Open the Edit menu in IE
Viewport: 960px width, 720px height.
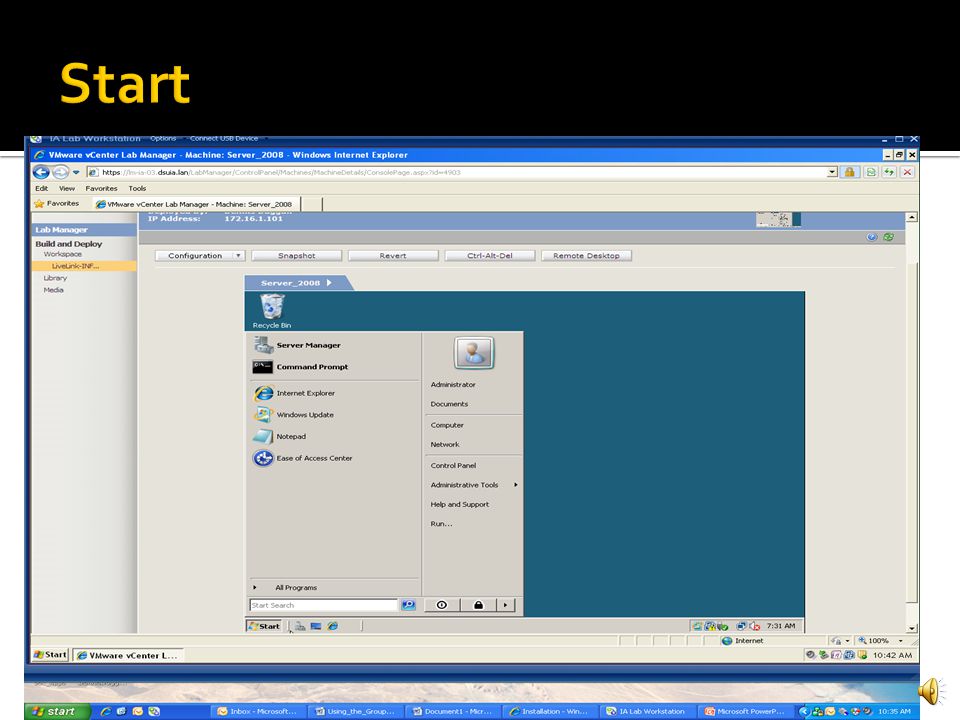42,189
